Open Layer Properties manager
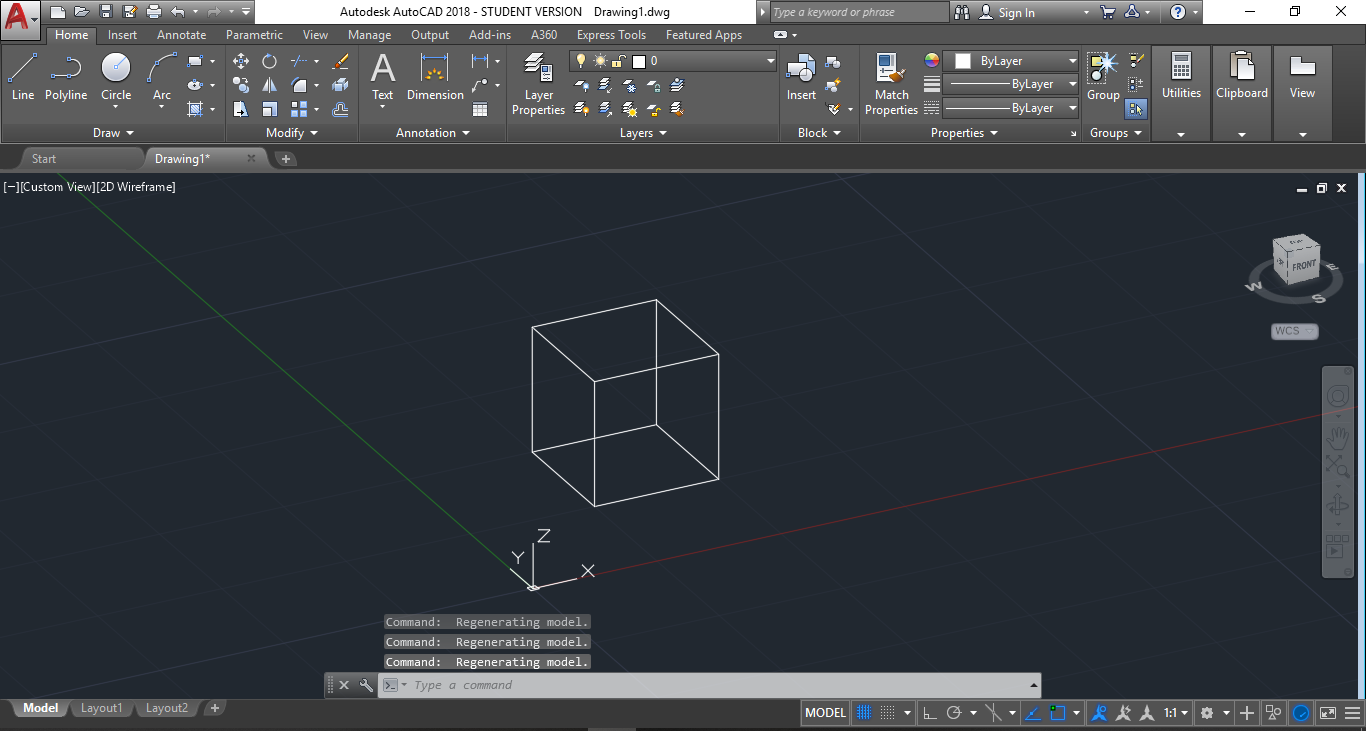Image resolution: width=1366 pixels, height=731 pixels. tap(539, 84)
